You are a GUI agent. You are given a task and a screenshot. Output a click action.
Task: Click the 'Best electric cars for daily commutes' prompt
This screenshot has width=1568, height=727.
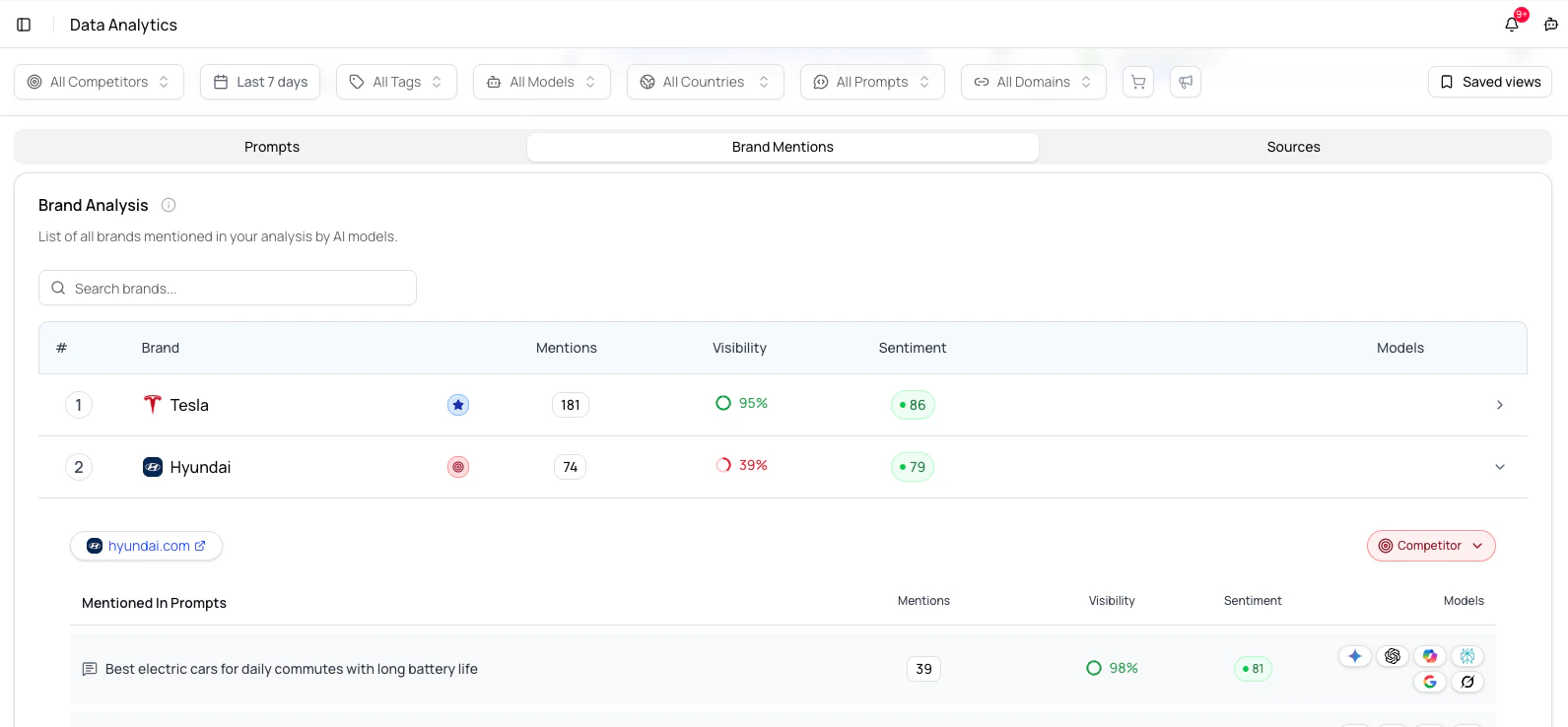point(292,669)
